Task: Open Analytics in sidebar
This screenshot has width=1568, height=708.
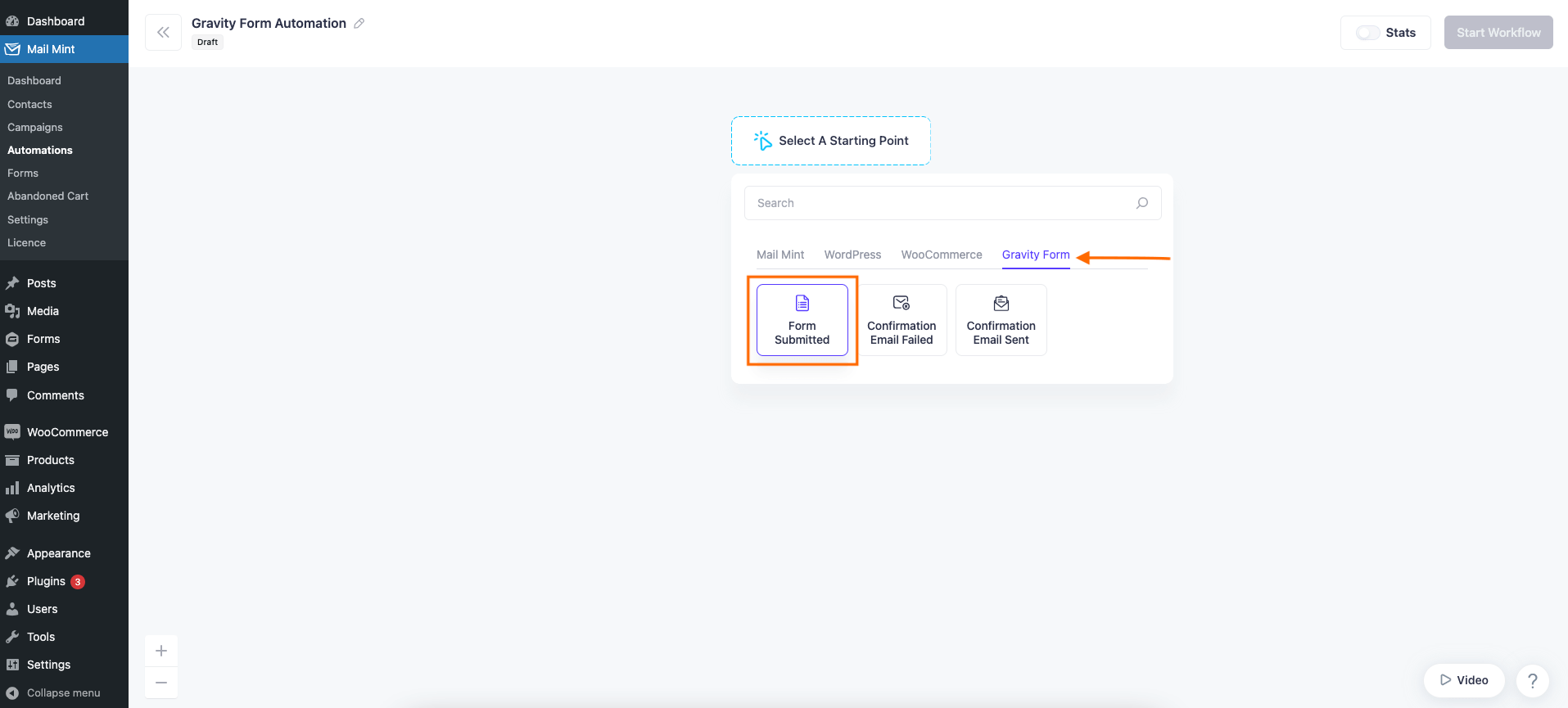Action: [64, 488]
